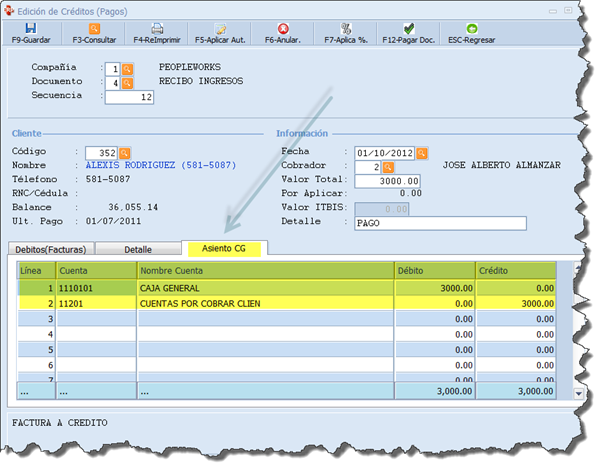Click the F4-ReImprimir printer icon
The image size is (605, 472).
(x=157, y=29)
